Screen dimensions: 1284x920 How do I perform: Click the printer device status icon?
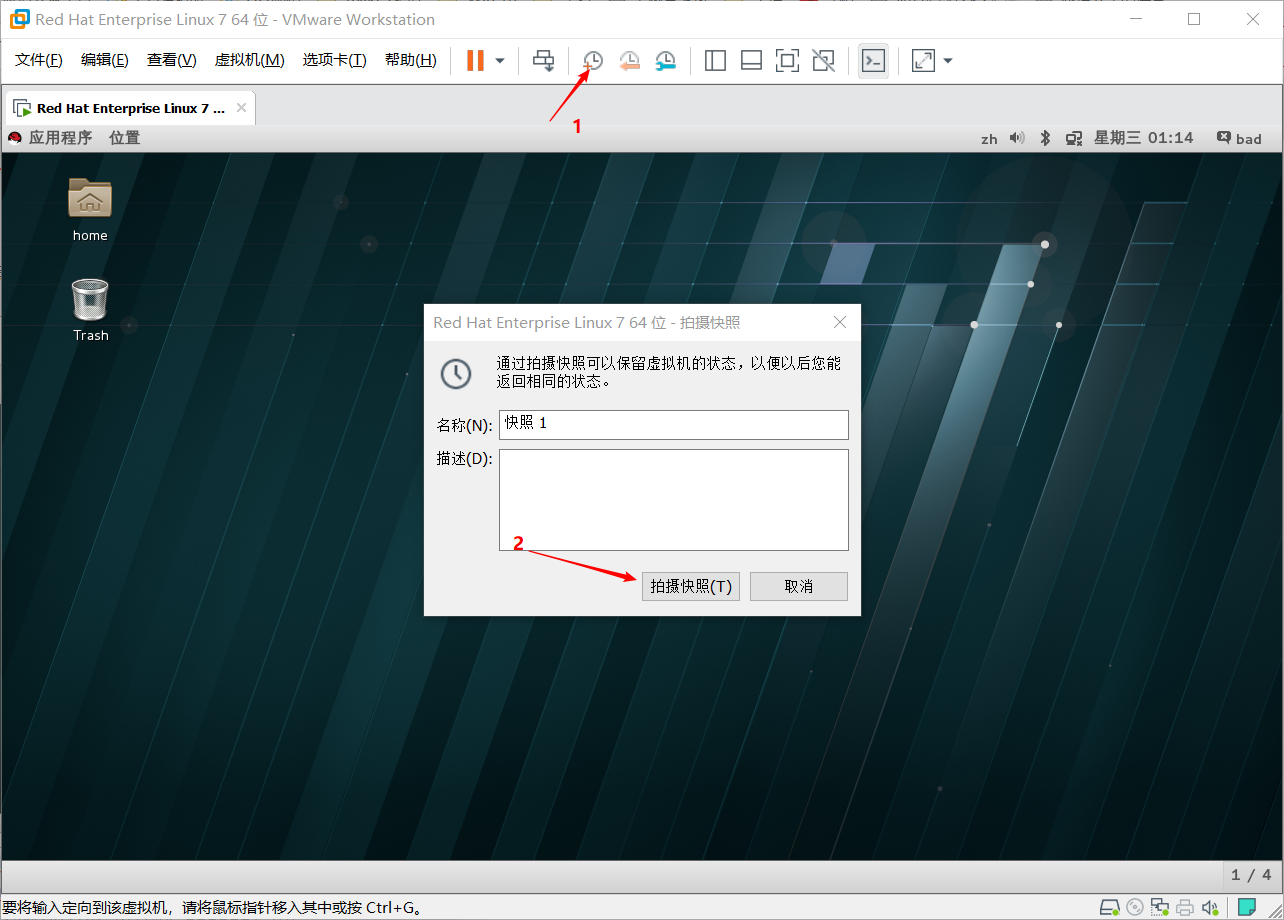click(1185, 908)
